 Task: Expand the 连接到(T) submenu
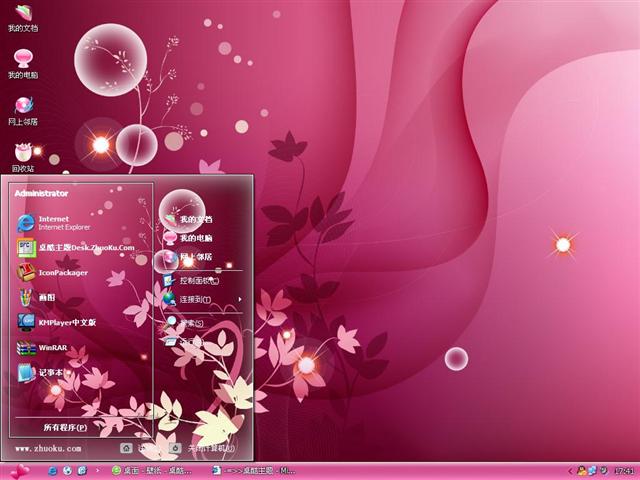[202, 299]
